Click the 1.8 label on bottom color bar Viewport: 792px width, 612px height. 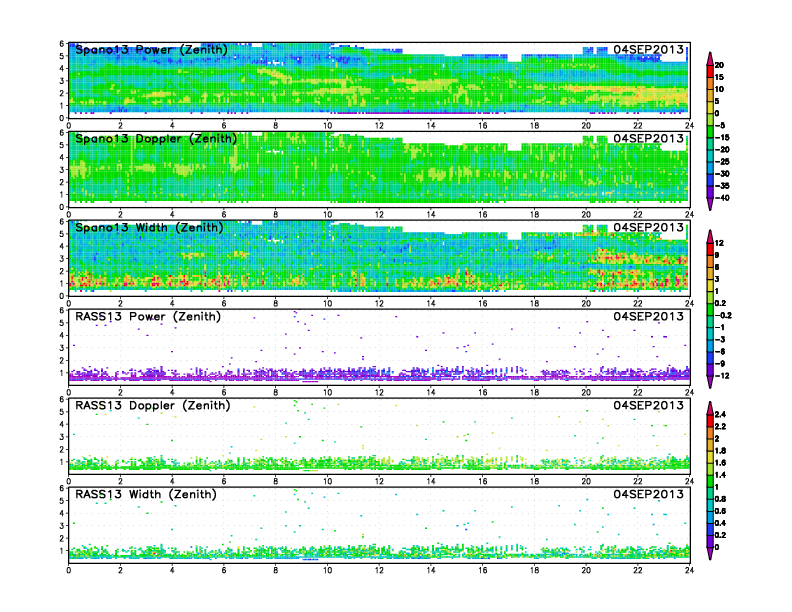[x=720, y=450]
